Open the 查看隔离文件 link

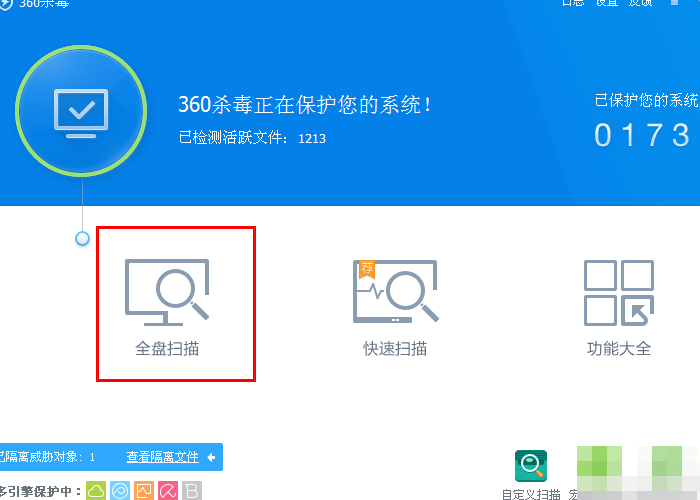(x=162, y=457)
